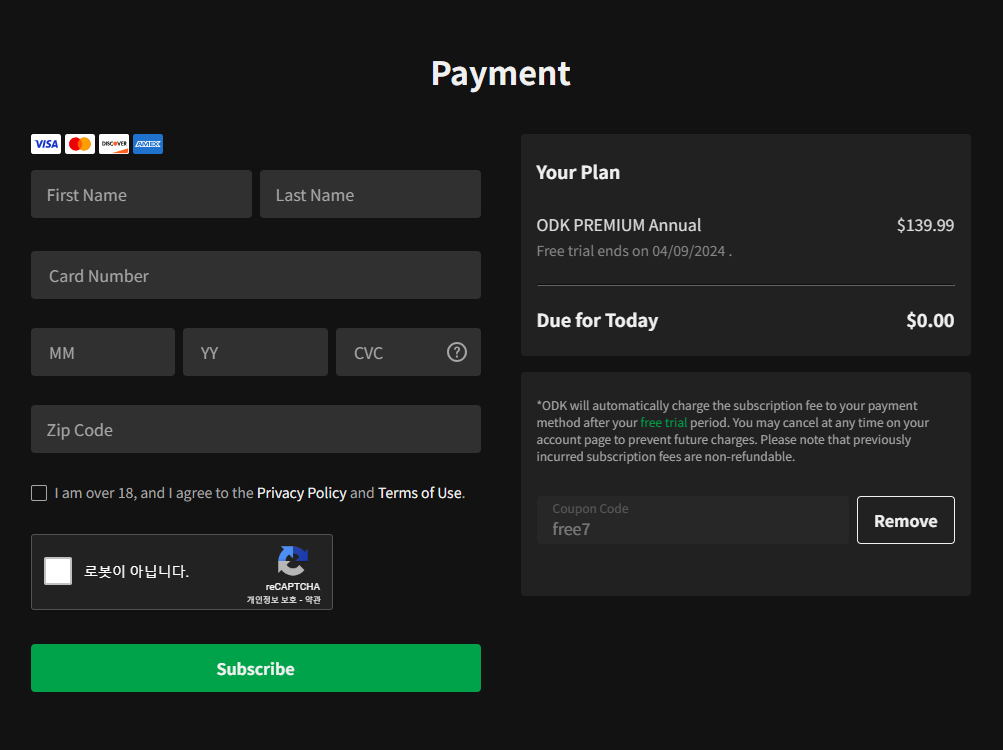Click the MM expiry month field
This screenshot has width=1003, height=750.
pyautogui.click(x=103, y=352)
